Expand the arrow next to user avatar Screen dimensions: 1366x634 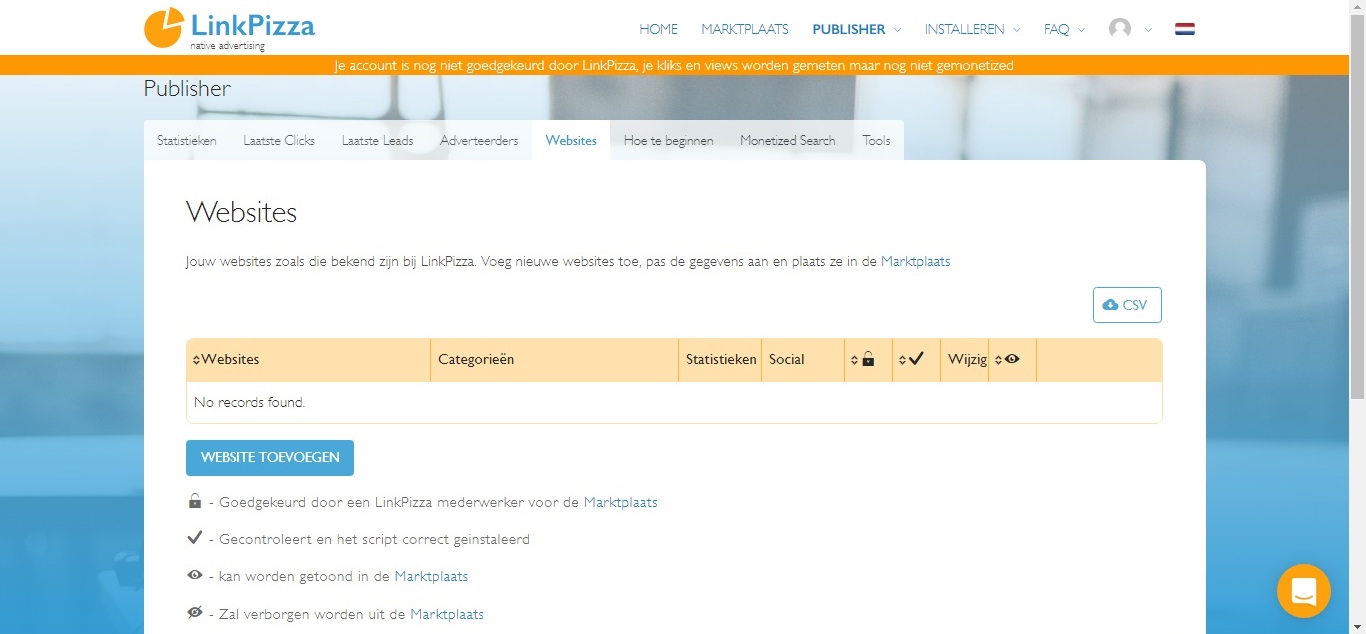tap(1148, 30)
